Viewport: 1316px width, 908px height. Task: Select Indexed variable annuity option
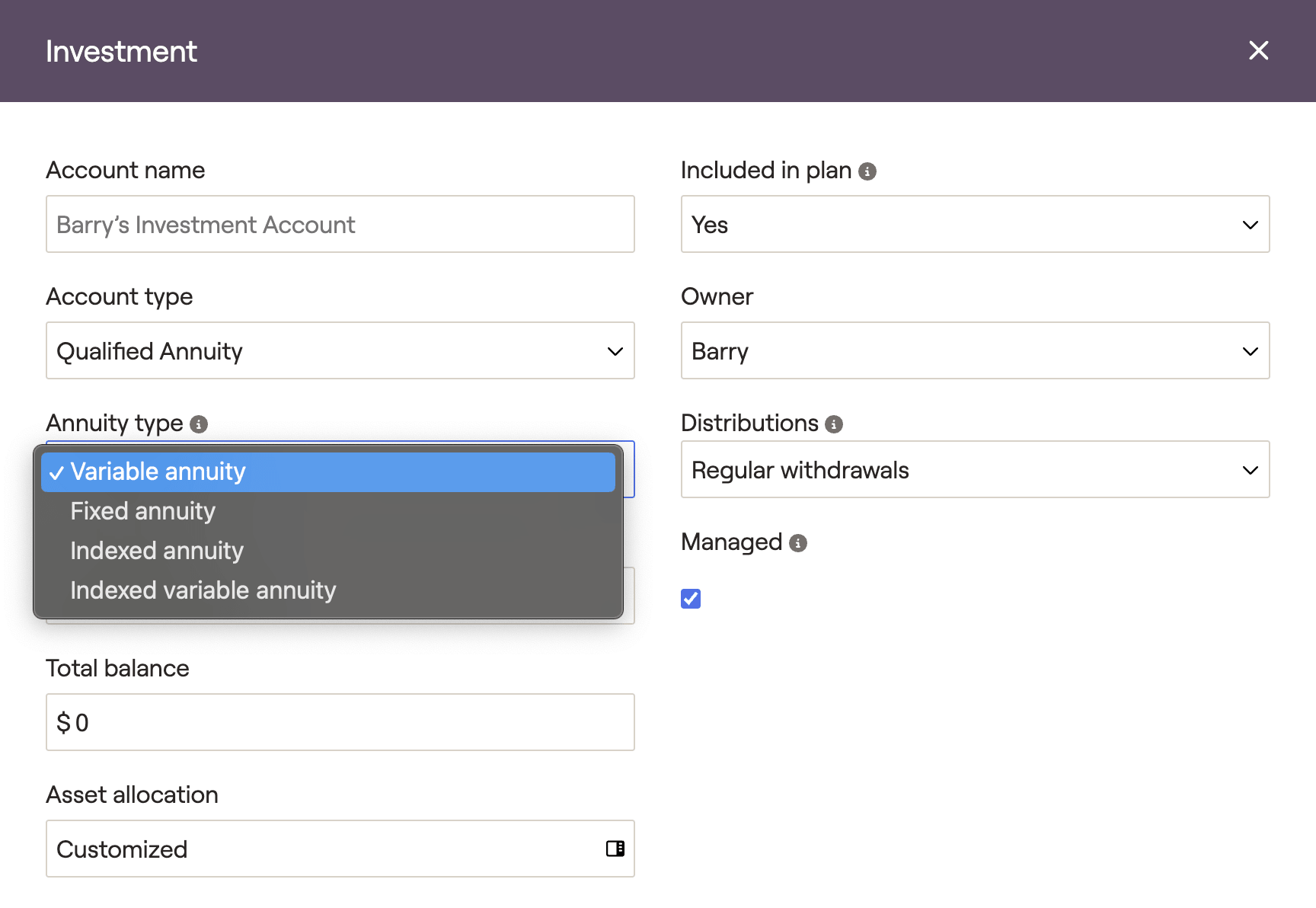[x=203, y=590]
